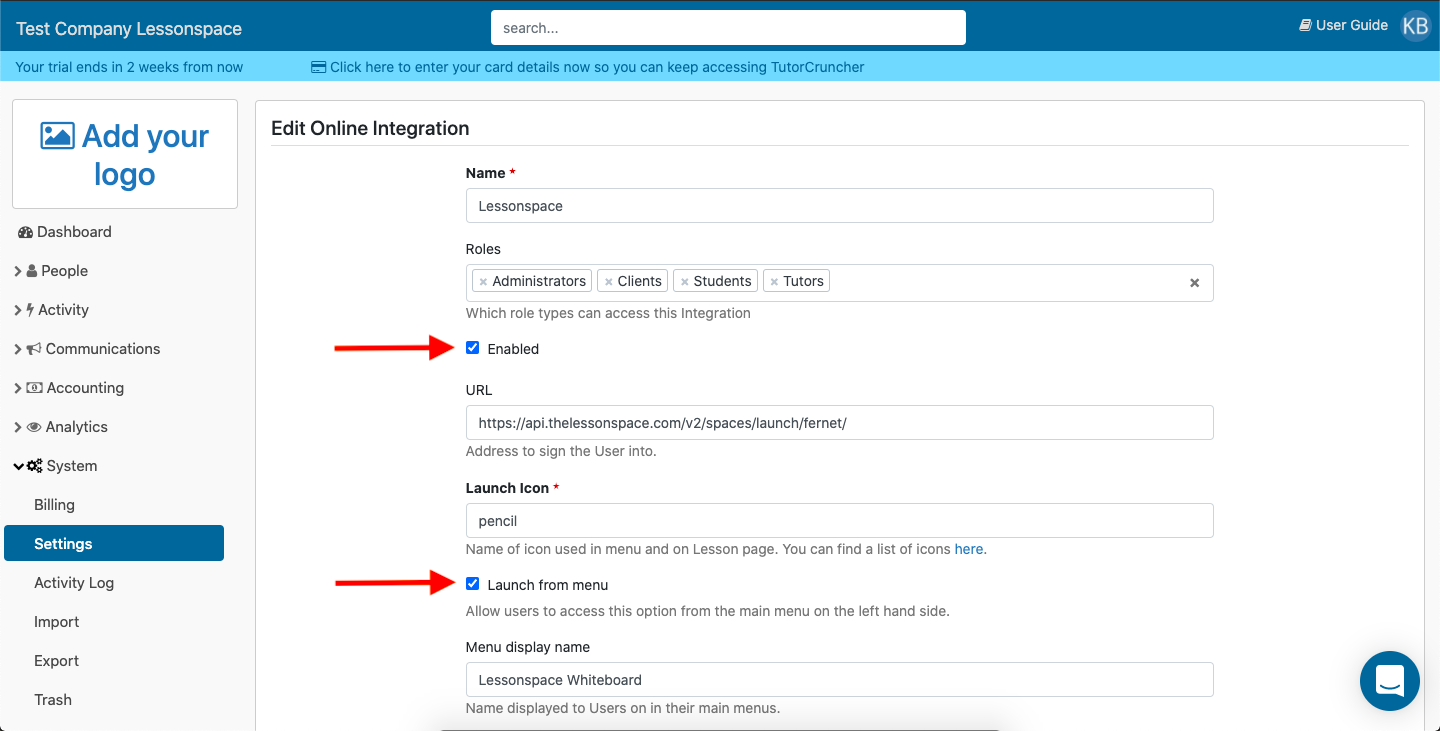The height and width of the screenshot is (731, 1440).
Task: Click the Menu display name field
Action: pos(839,680)
